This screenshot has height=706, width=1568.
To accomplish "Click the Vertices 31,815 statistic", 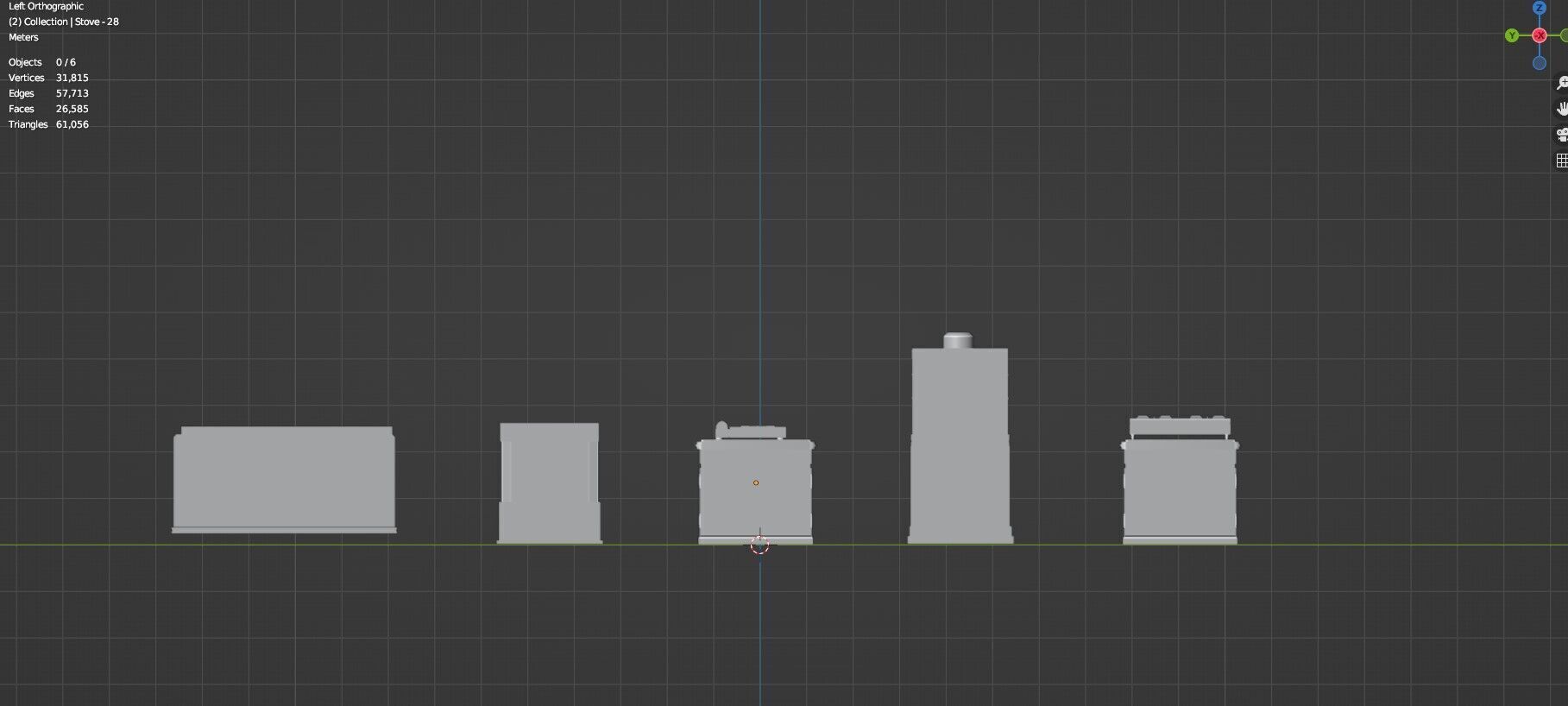I will (x=48, y=78).
